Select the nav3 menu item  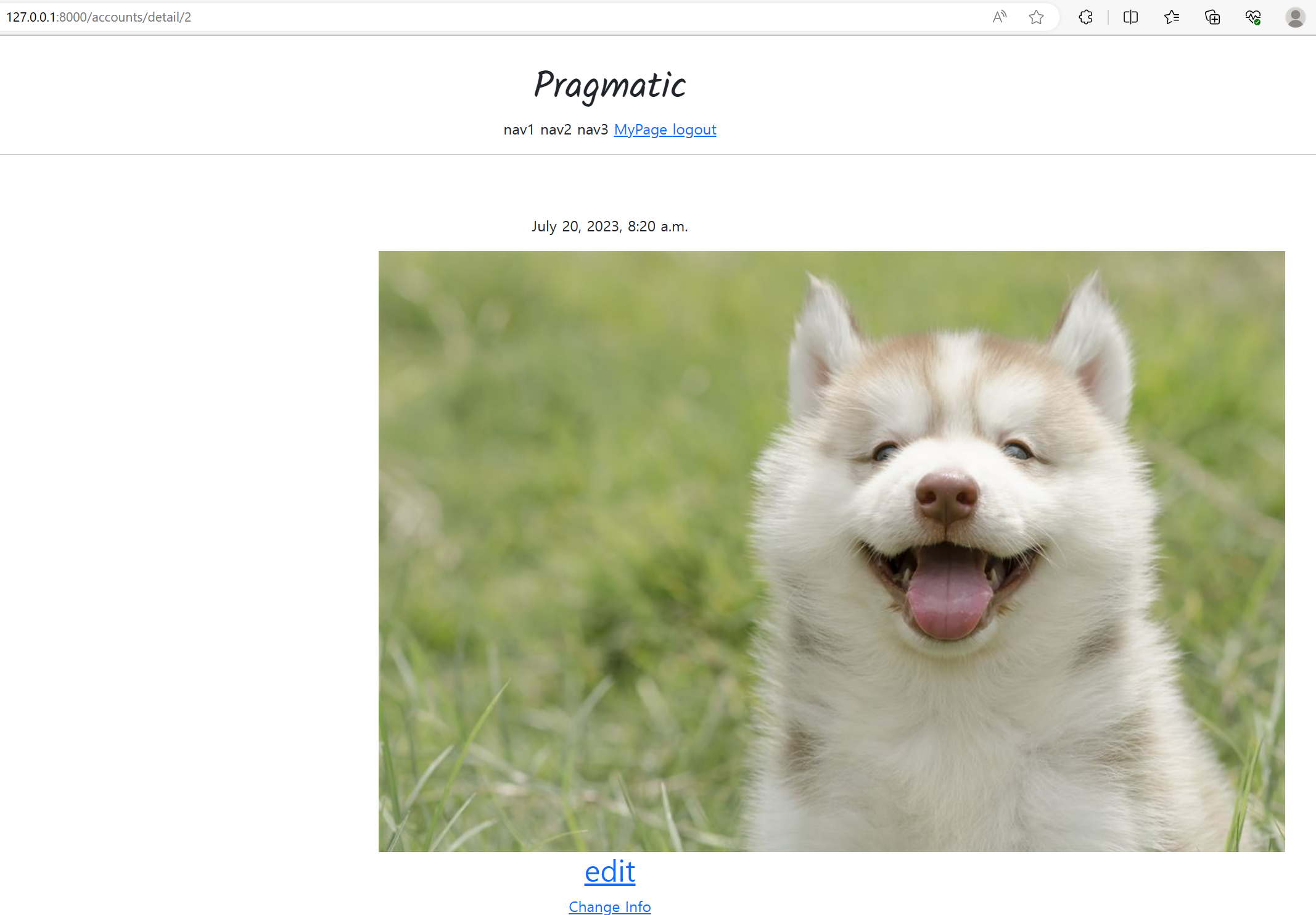[x=593, y=130]
